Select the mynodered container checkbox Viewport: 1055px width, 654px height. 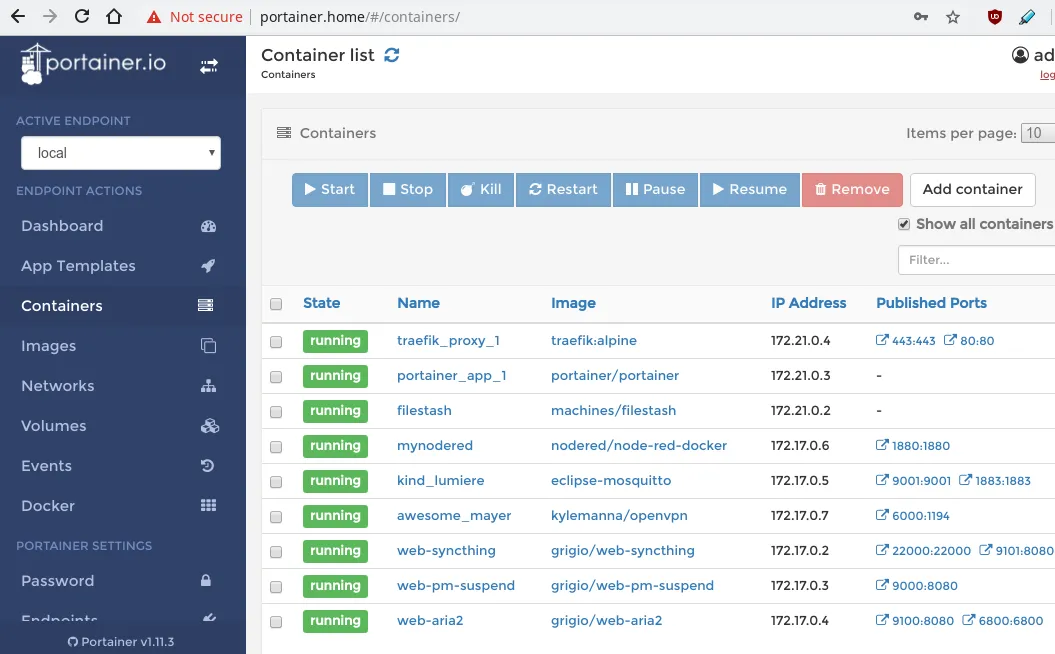[276, 447]
